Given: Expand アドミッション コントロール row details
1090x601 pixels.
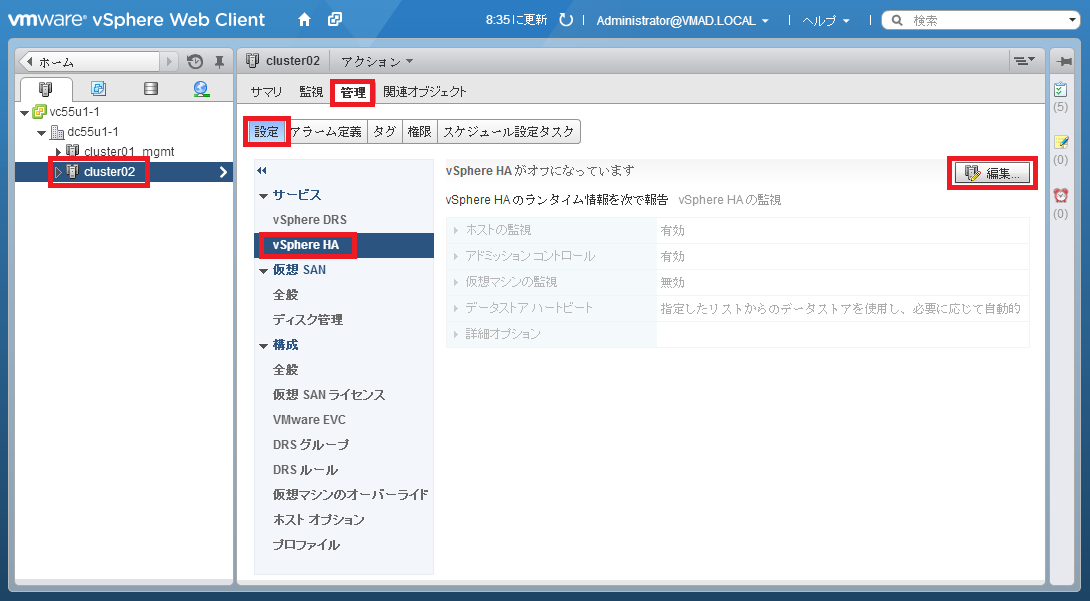Looking at the screenshot, I should coord(456,256).
